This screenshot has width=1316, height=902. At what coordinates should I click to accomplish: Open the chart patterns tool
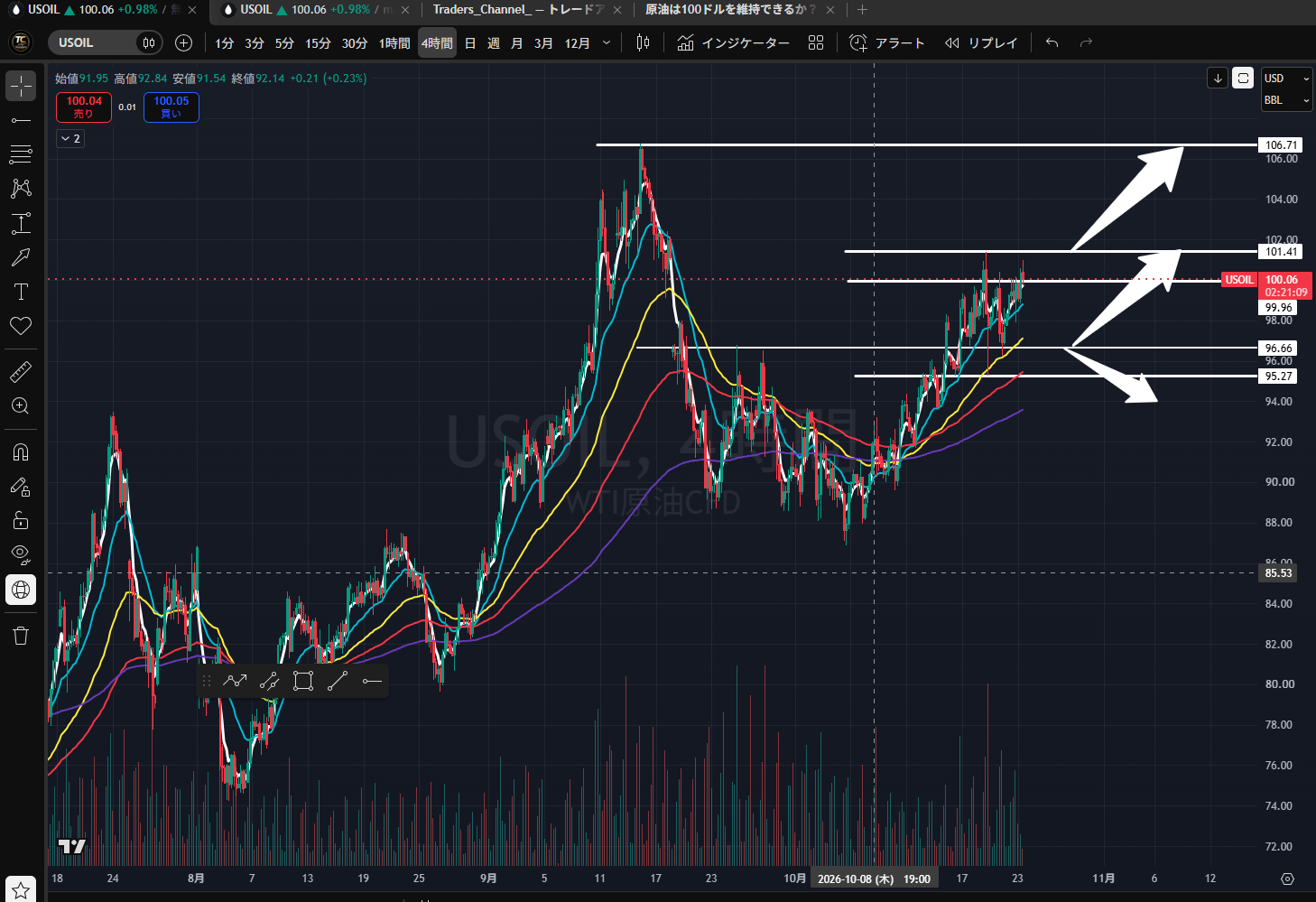click(x=21, y=189)
